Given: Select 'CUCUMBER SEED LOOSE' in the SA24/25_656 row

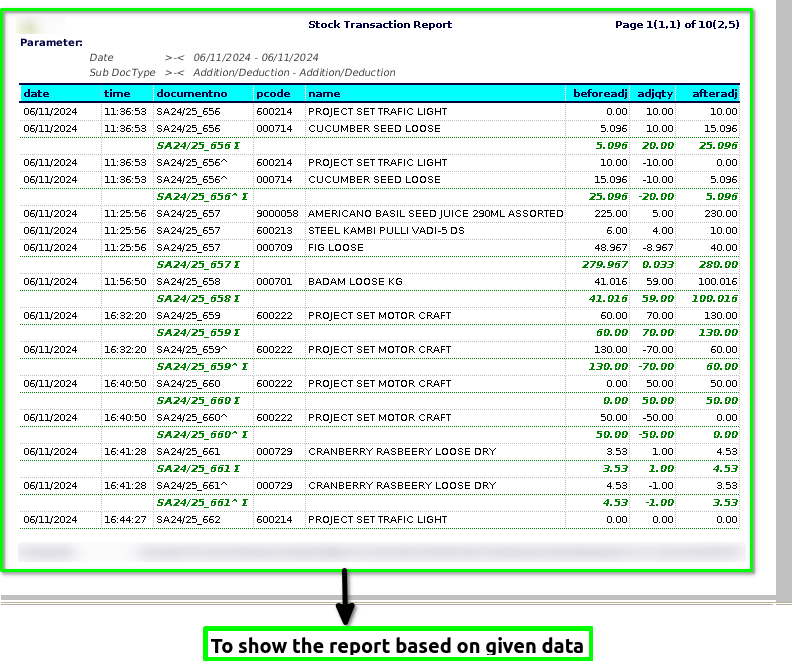Looking at the screenshot, I should click(374, 128).
